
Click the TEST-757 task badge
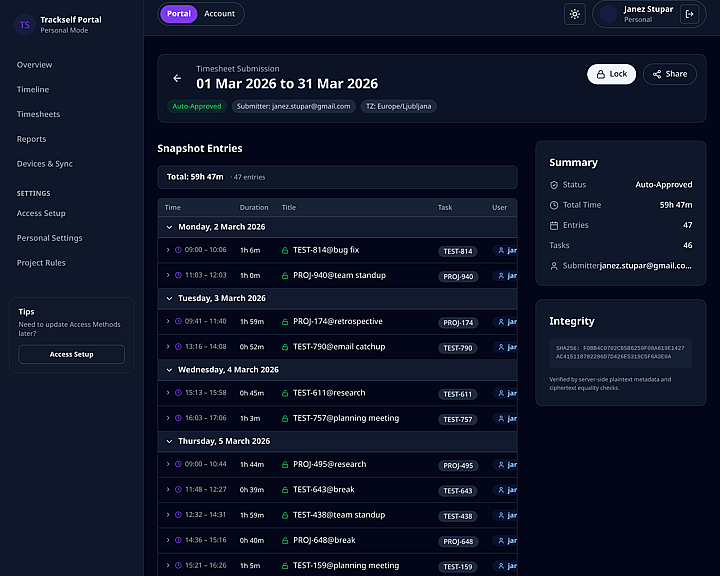(x=458, y=419)
